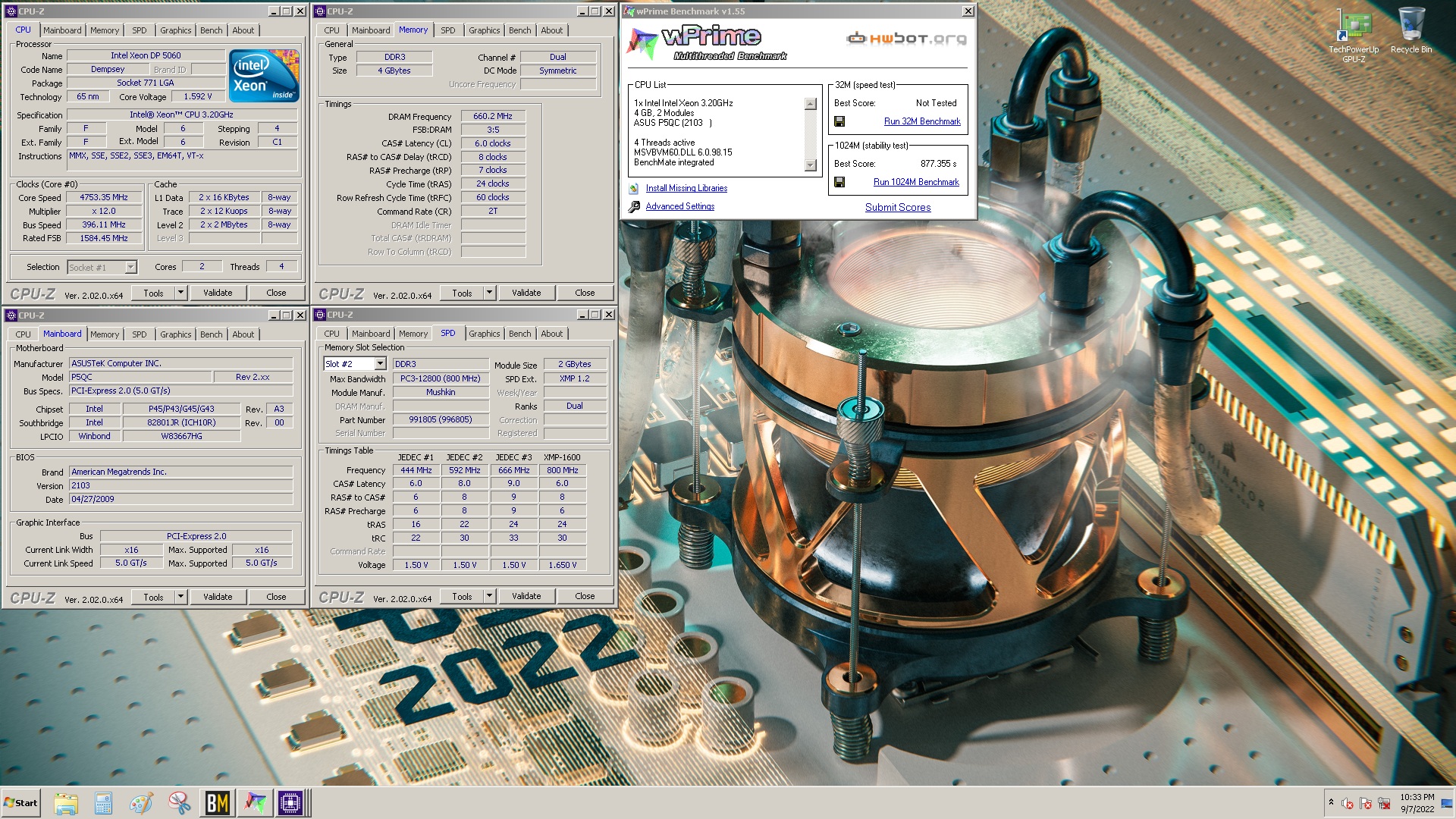Run the 32M Benchmark
This screenshot has height=819, width=1456.
tap(922, 121)
